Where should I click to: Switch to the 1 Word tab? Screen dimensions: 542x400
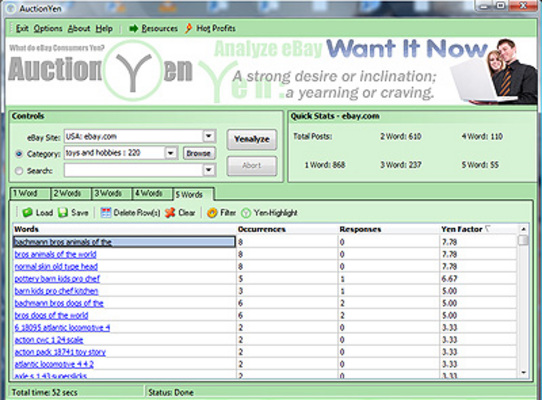[30, 194]
